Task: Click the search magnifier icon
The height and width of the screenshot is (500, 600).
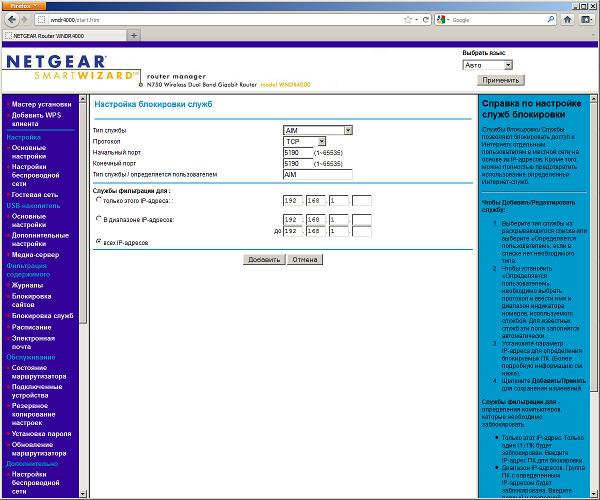Action: [x=551, y=19]
